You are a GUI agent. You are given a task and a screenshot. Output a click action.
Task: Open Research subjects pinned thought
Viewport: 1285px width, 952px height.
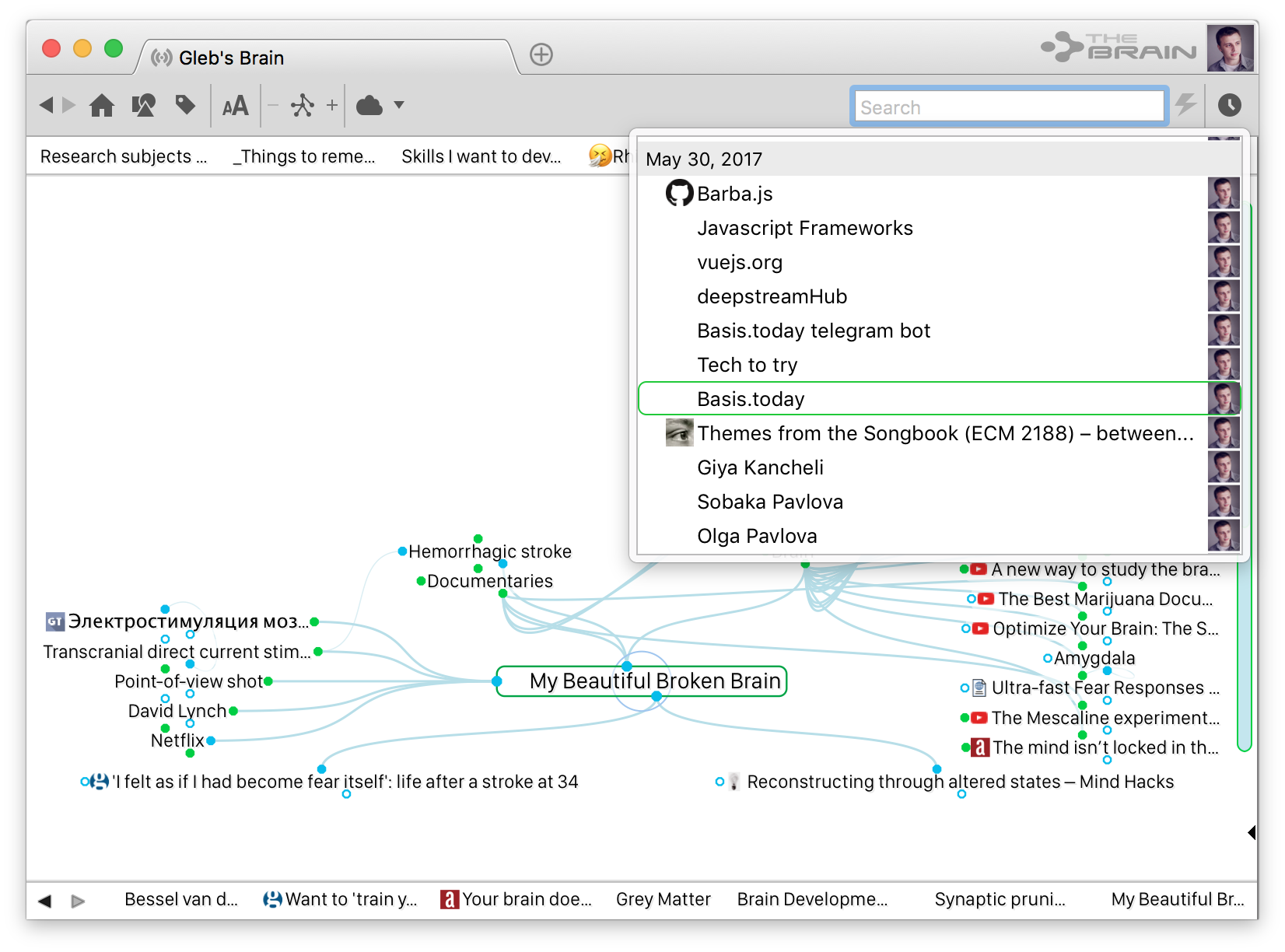[124, 156]
